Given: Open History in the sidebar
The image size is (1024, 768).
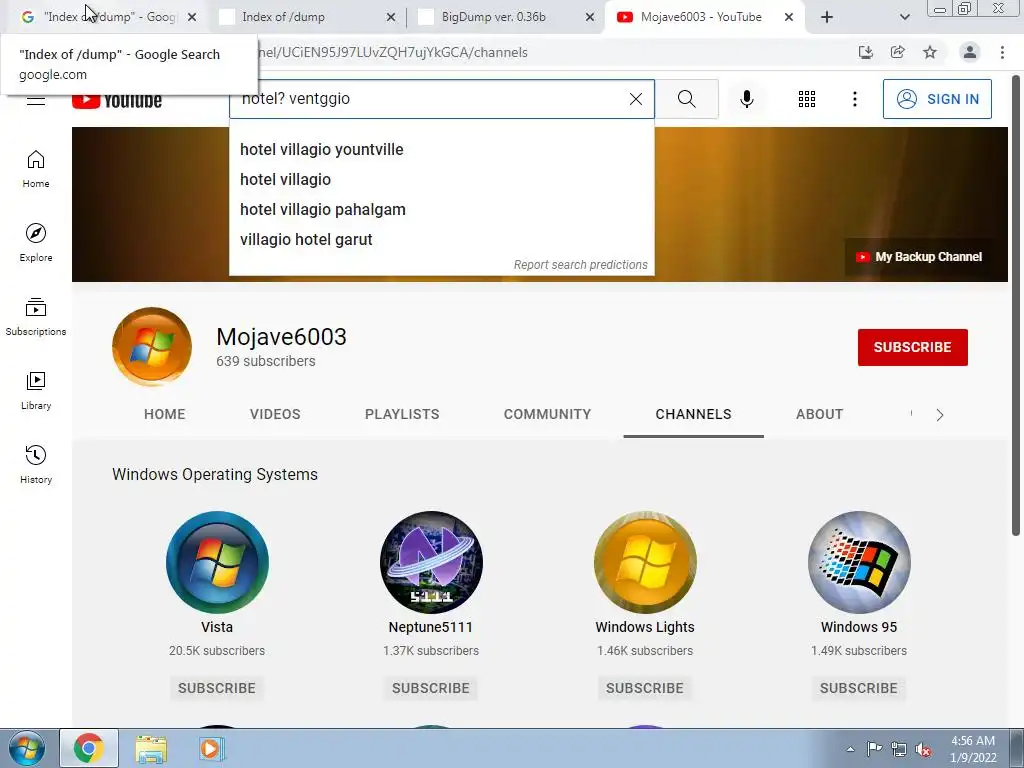Looking at the screenshot, I should (x=36, y=464).
